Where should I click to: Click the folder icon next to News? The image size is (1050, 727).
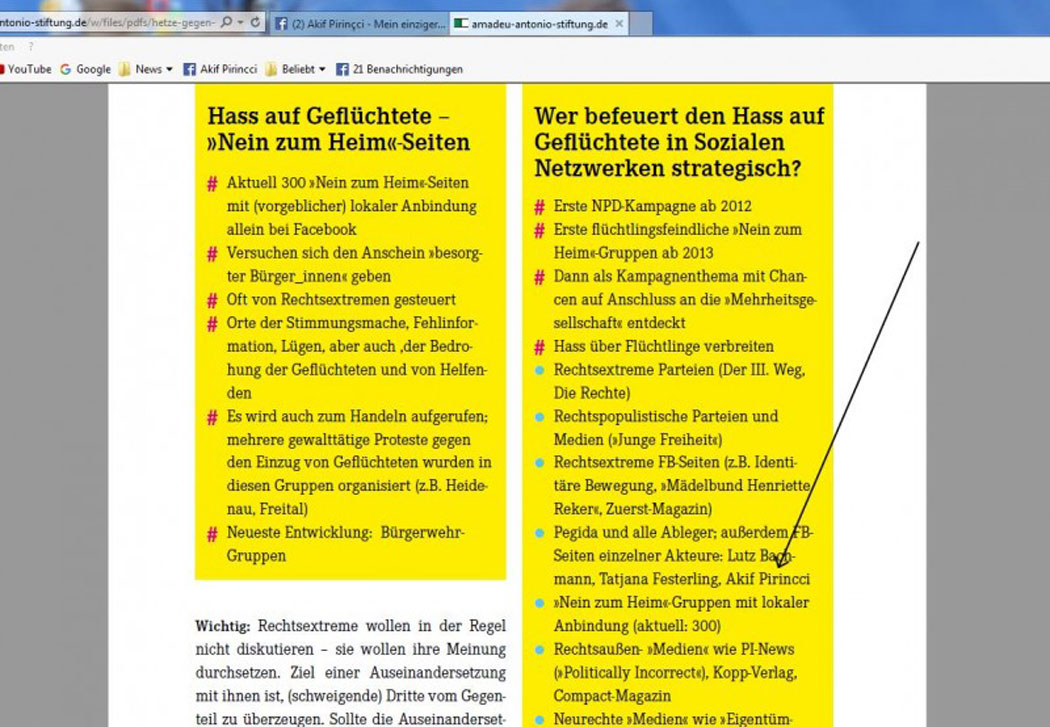click(125, 69)
